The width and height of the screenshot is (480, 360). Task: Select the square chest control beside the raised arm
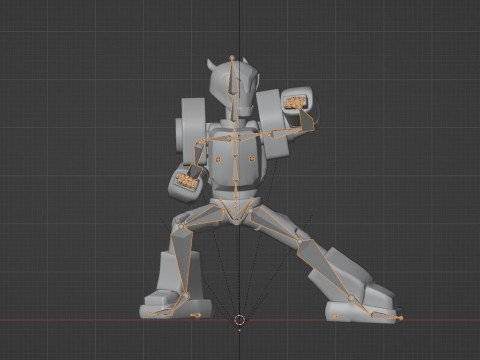(x=252, y=159)
